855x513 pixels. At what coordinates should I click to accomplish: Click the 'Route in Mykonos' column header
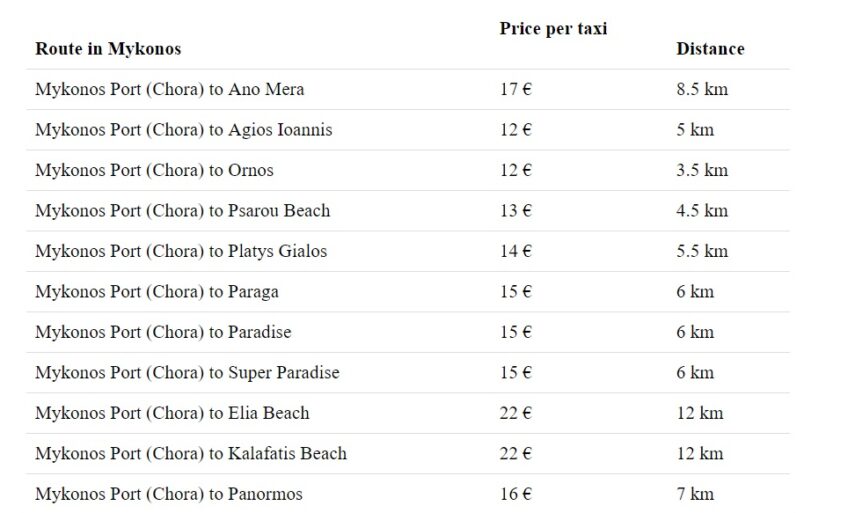(108, 48)
